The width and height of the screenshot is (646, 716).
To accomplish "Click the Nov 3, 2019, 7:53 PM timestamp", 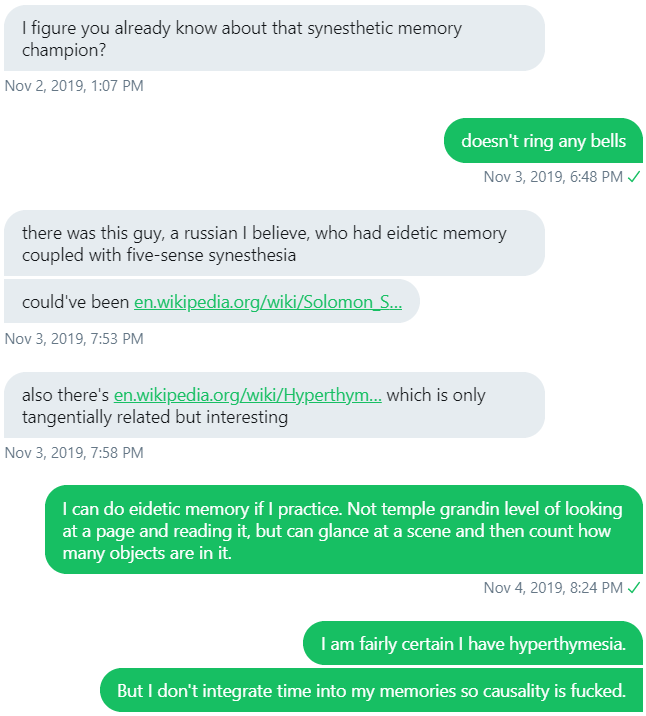I will click(74, 339).
